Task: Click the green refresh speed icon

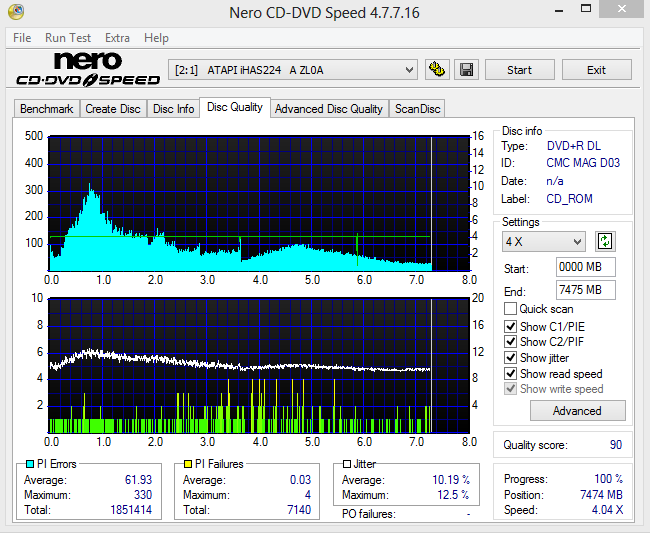Action: (x=605, y=241)
